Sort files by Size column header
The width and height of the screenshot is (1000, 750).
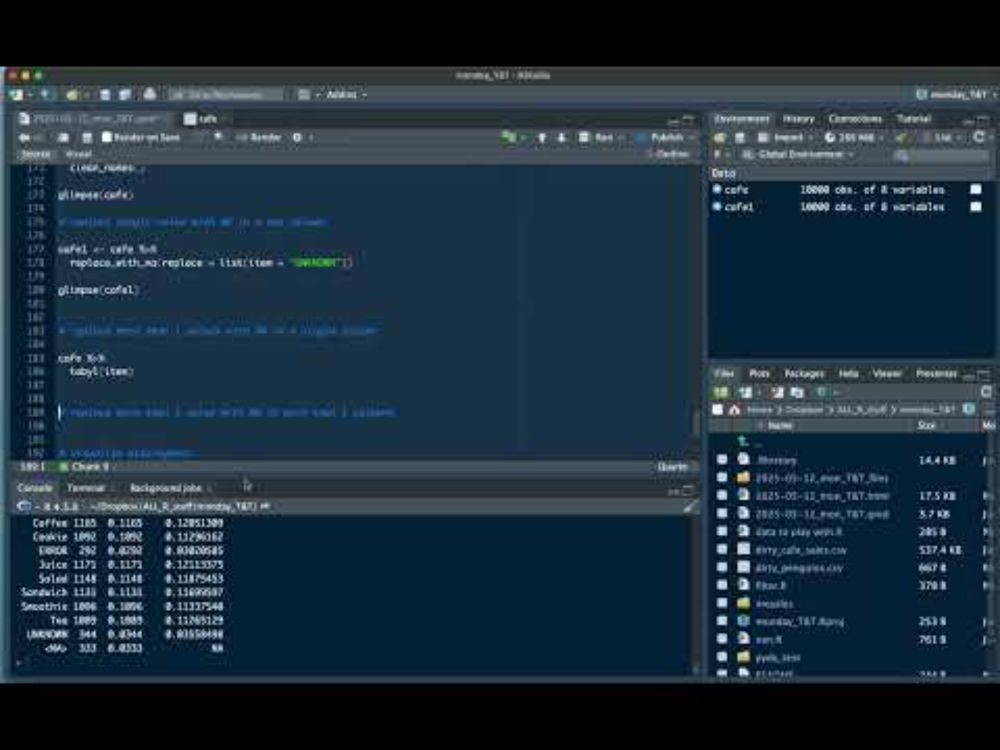click(x=926, y=425)
